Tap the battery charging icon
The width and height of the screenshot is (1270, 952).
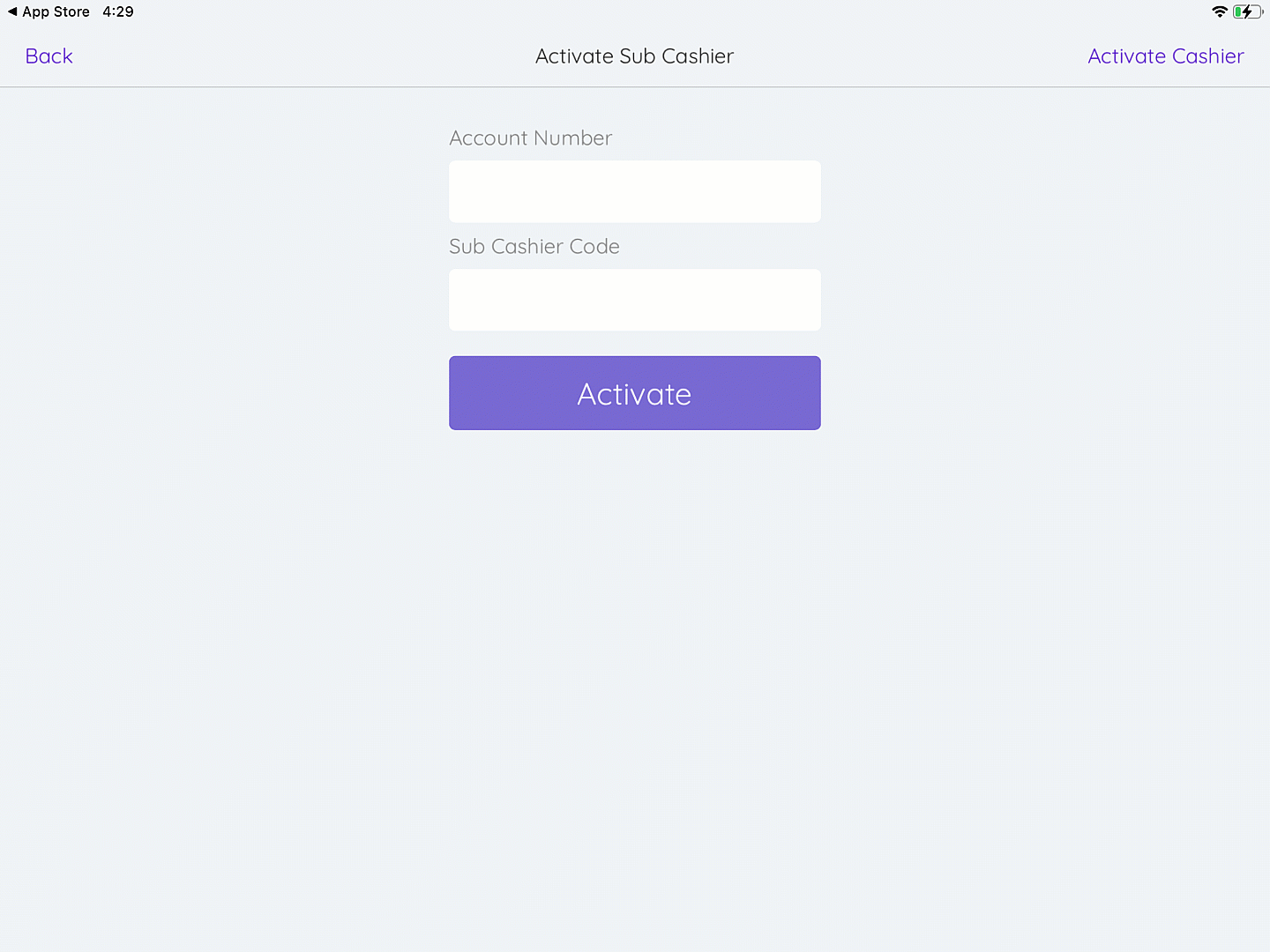[1248, 11]
